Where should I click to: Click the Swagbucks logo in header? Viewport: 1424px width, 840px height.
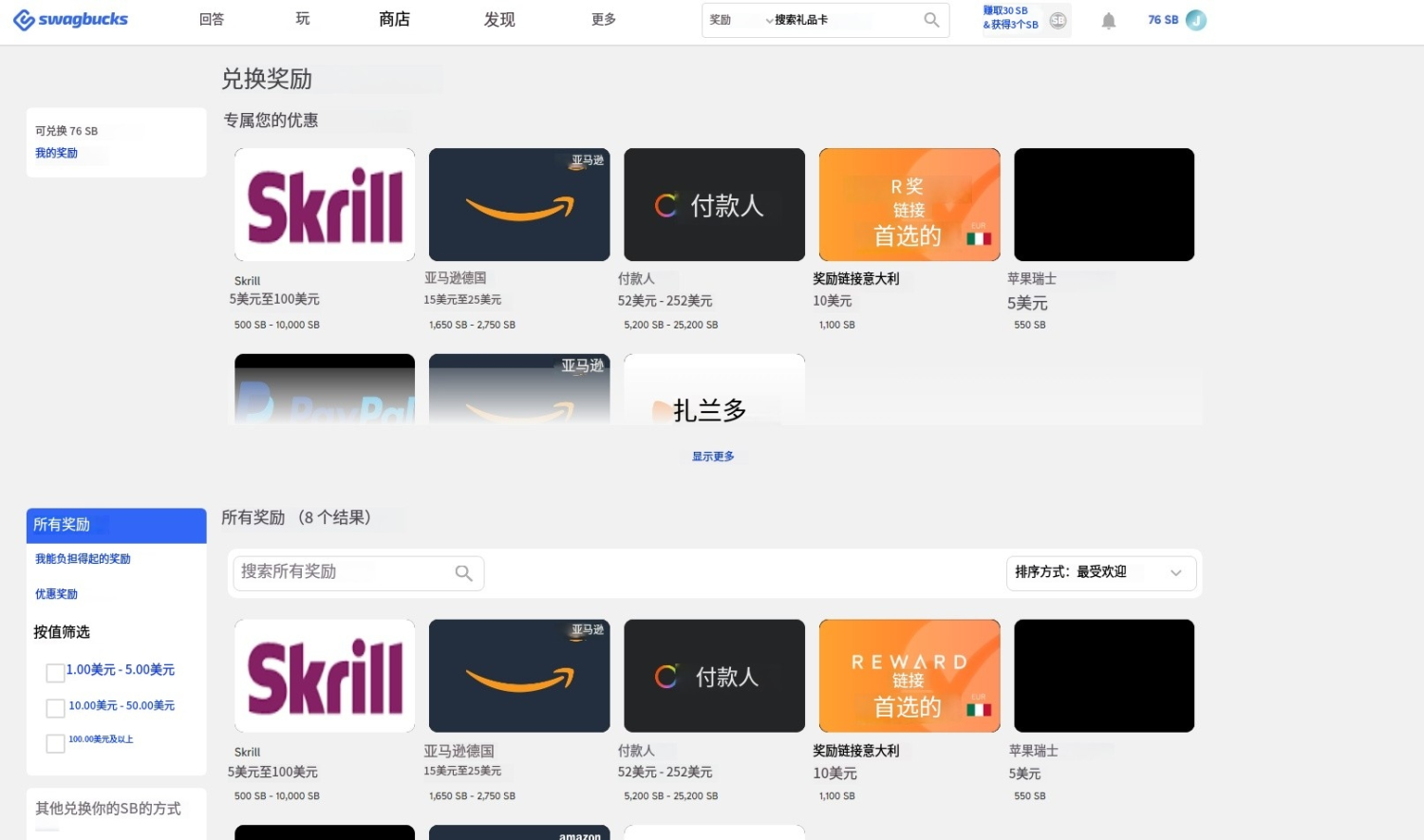pos(70,20)
